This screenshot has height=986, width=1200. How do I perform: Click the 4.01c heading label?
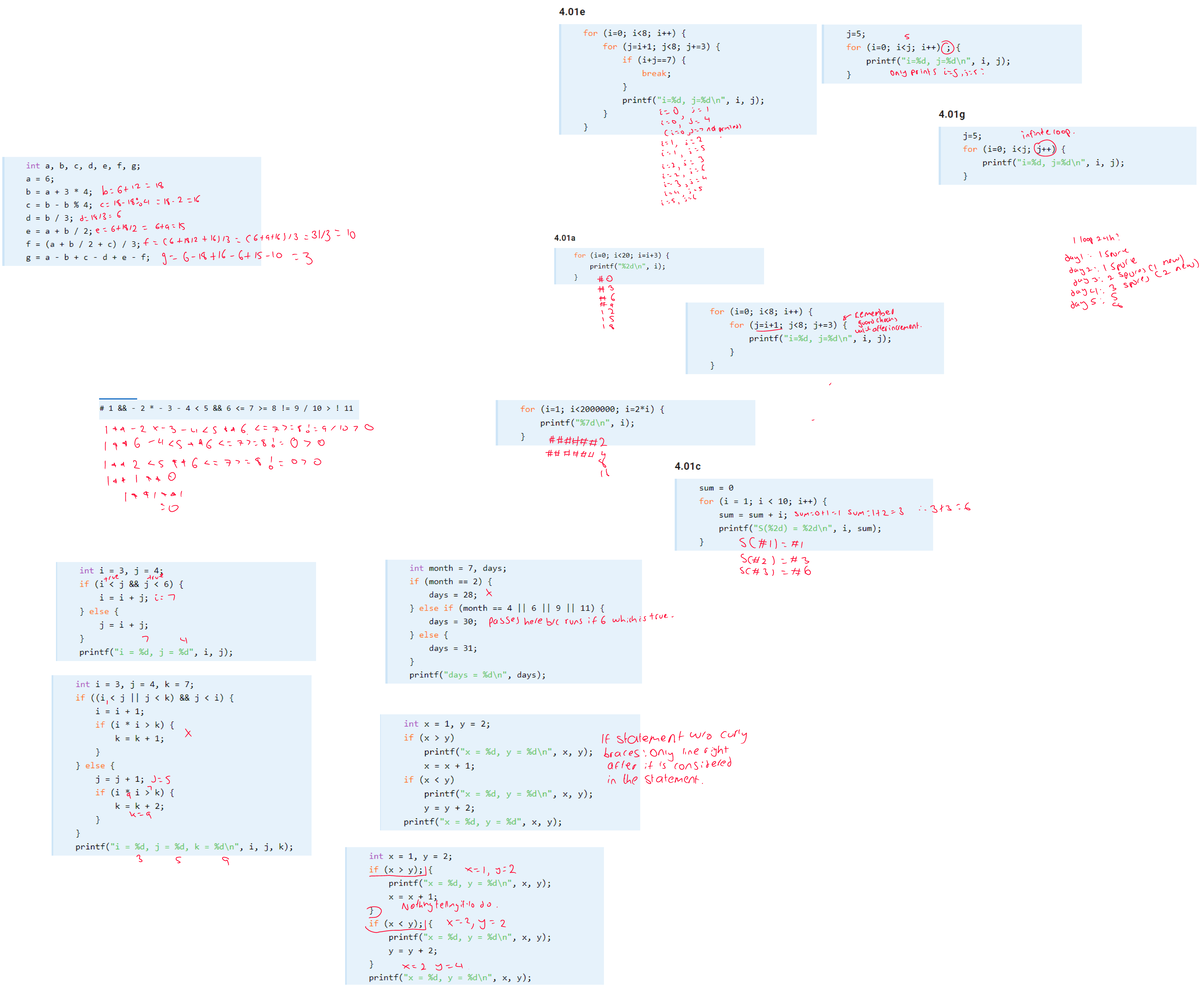(689, 467)
